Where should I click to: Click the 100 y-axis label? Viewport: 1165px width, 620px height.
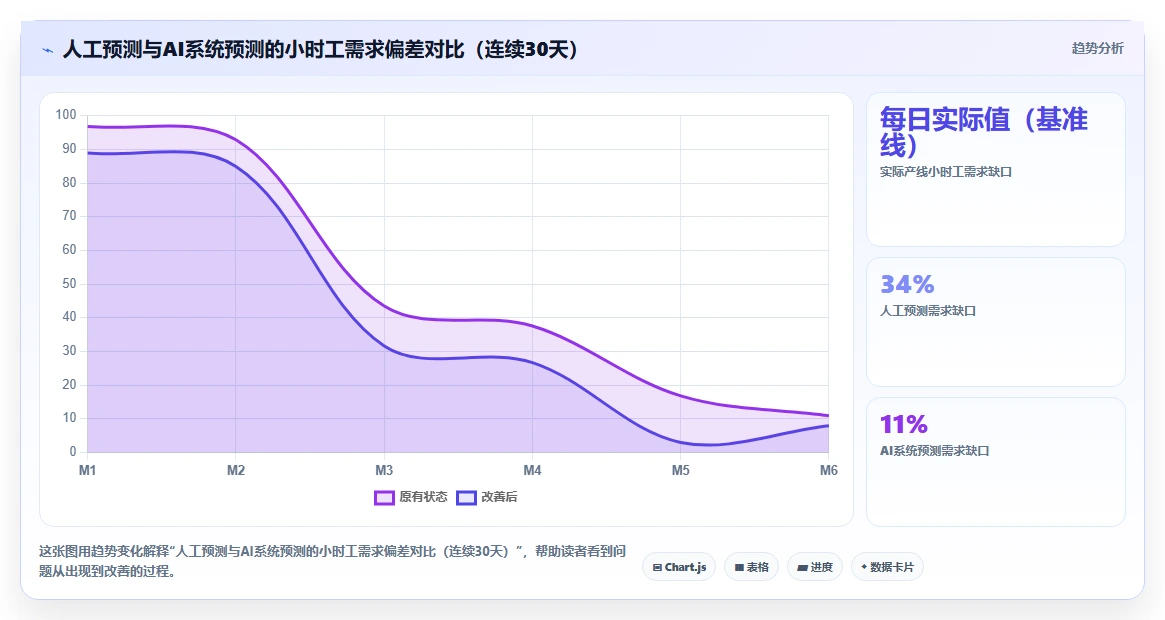66,114
